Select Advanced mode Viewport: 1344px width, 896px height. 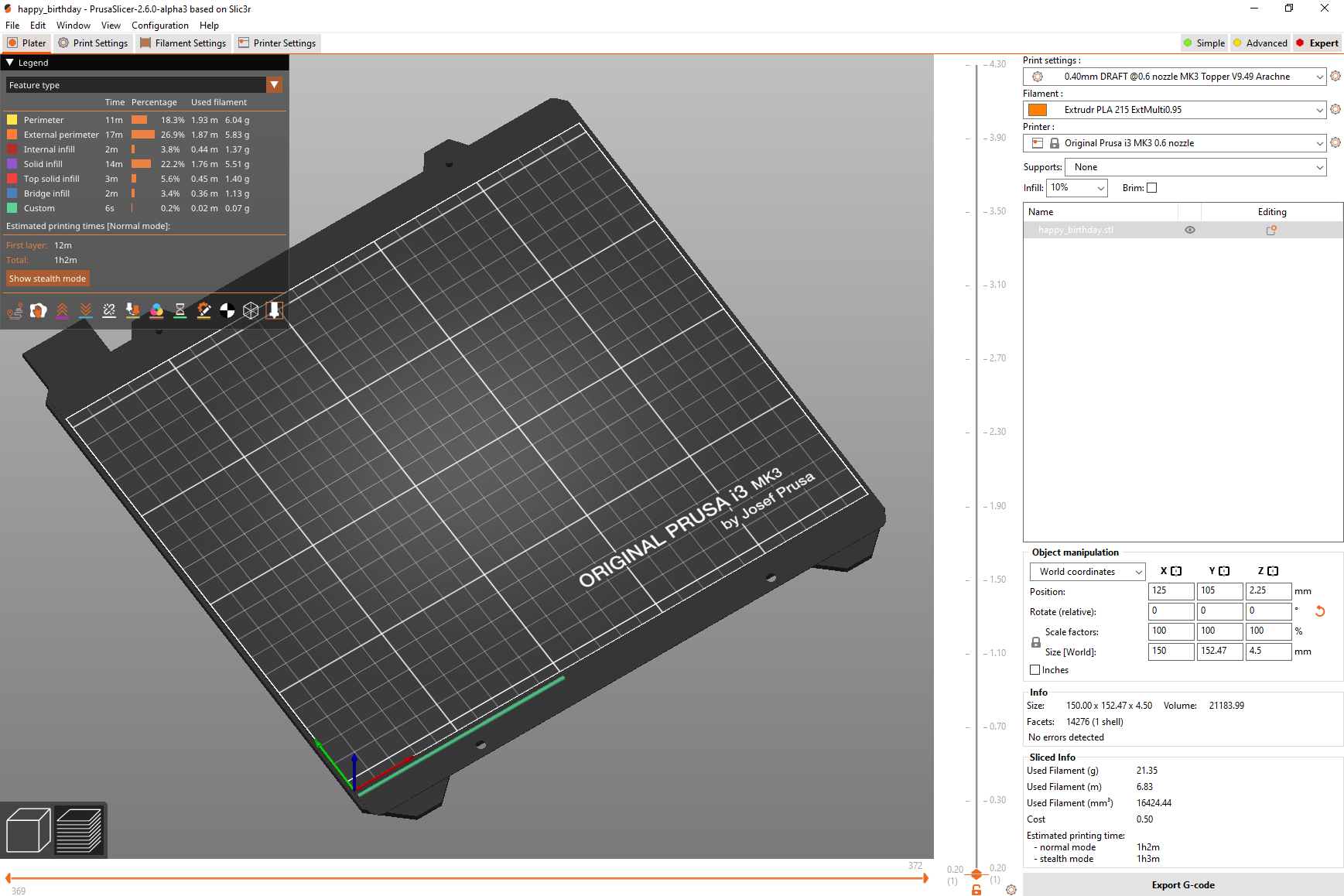1260,43
